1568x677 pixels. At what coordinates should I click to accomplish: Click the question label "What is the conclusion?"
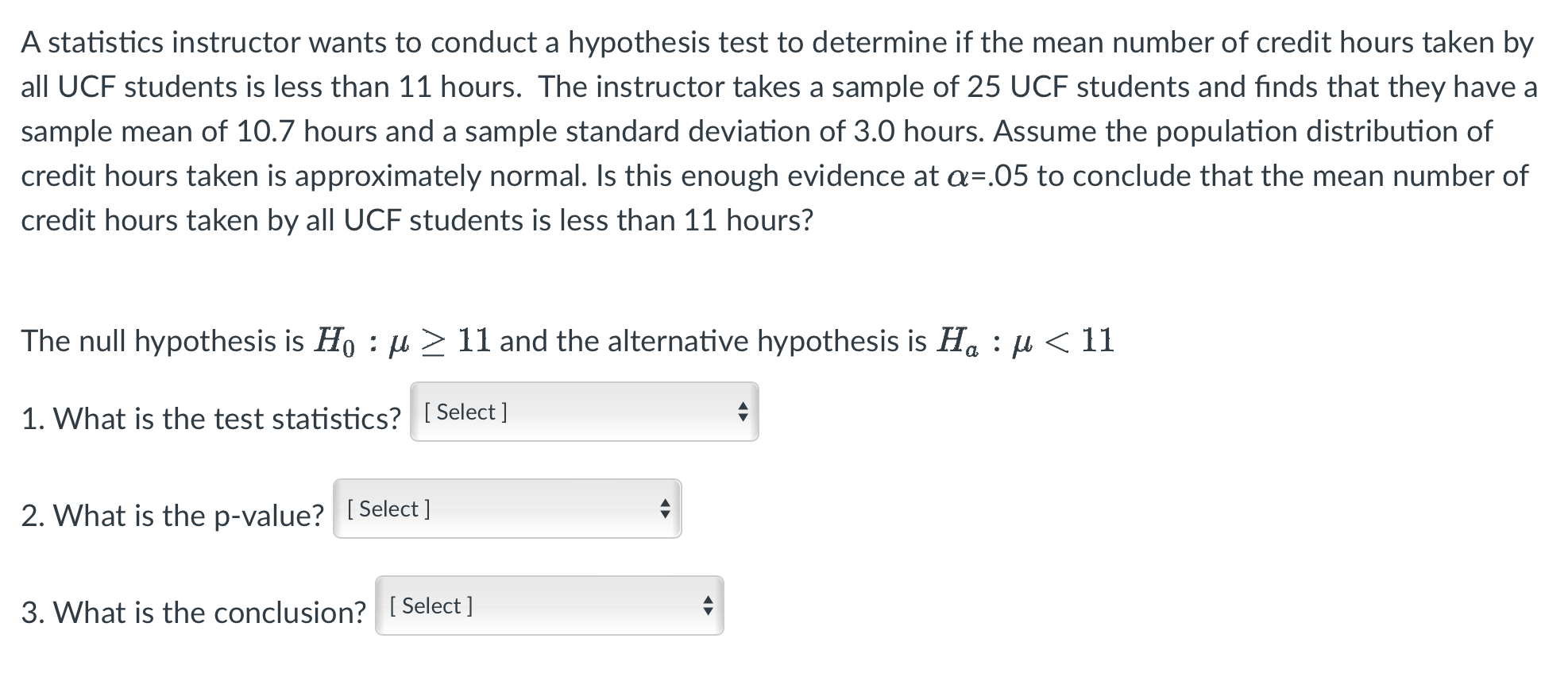coord(209,613)
